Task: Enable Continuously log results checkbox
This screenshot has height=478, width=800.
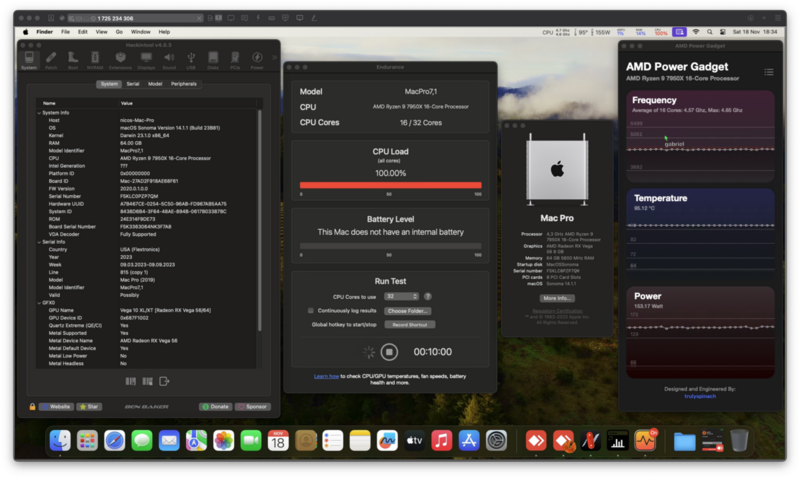Action: click(x=311, y=311)
